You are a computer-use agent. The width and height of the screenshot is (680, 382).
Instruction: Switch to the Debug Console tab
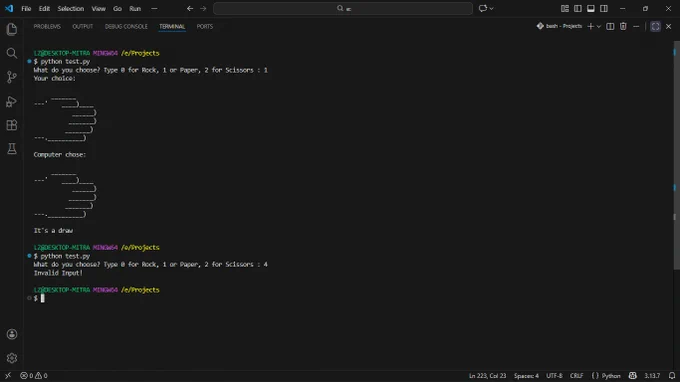[126, 26]
